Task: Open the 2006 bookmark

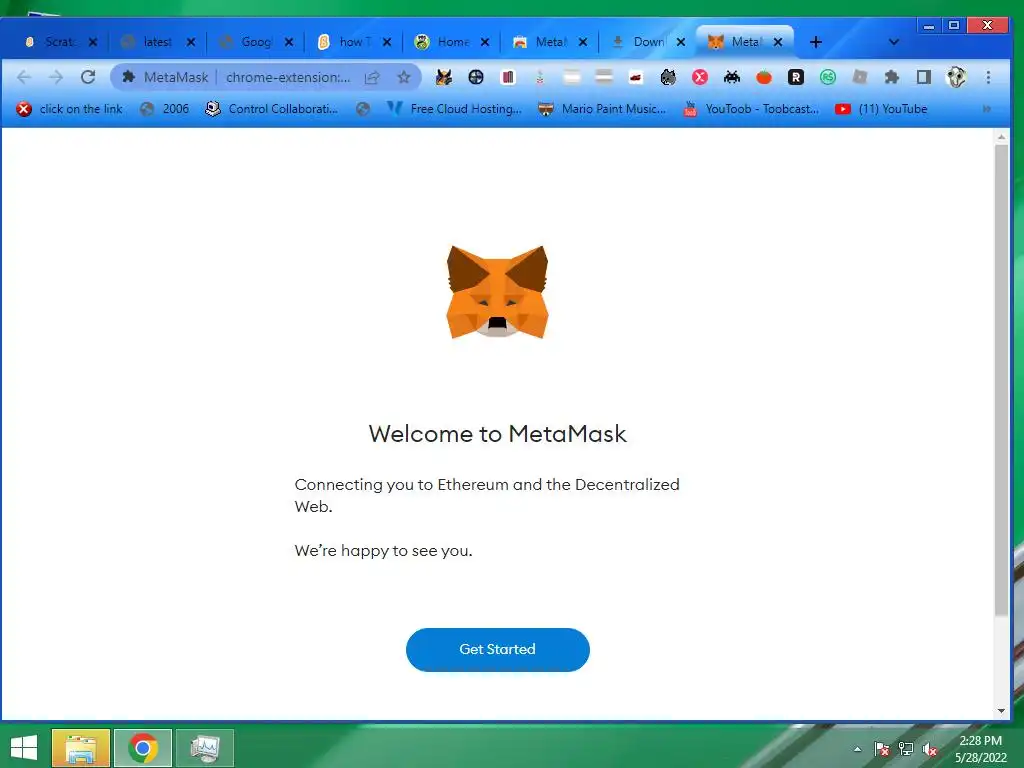Action: click(x=165, y=109)
